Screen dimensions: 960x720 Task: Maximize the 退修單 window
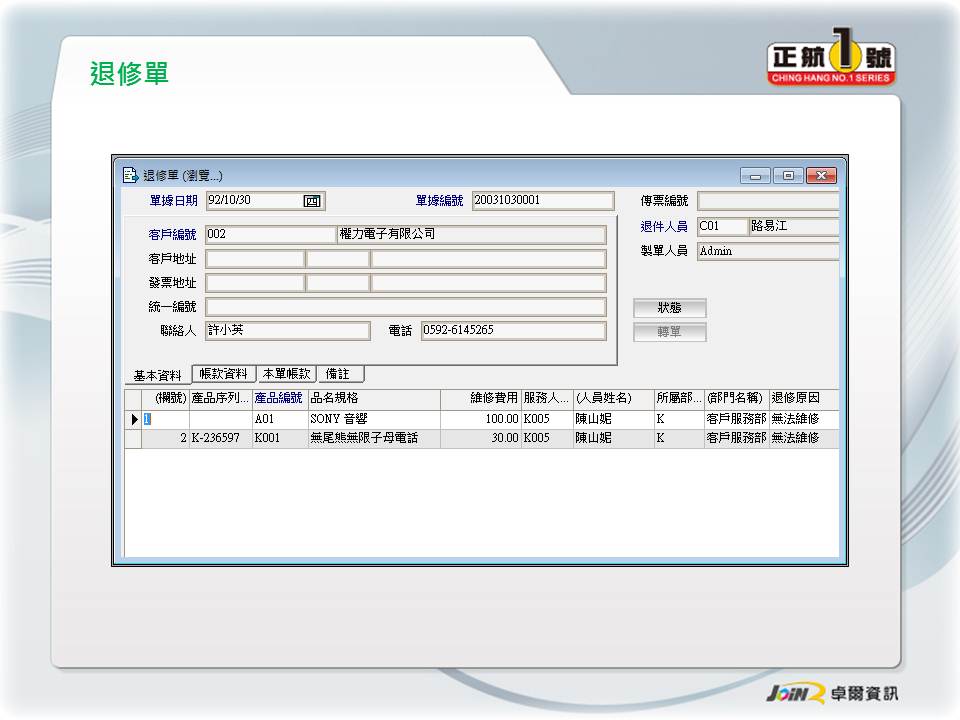(787, 176)
